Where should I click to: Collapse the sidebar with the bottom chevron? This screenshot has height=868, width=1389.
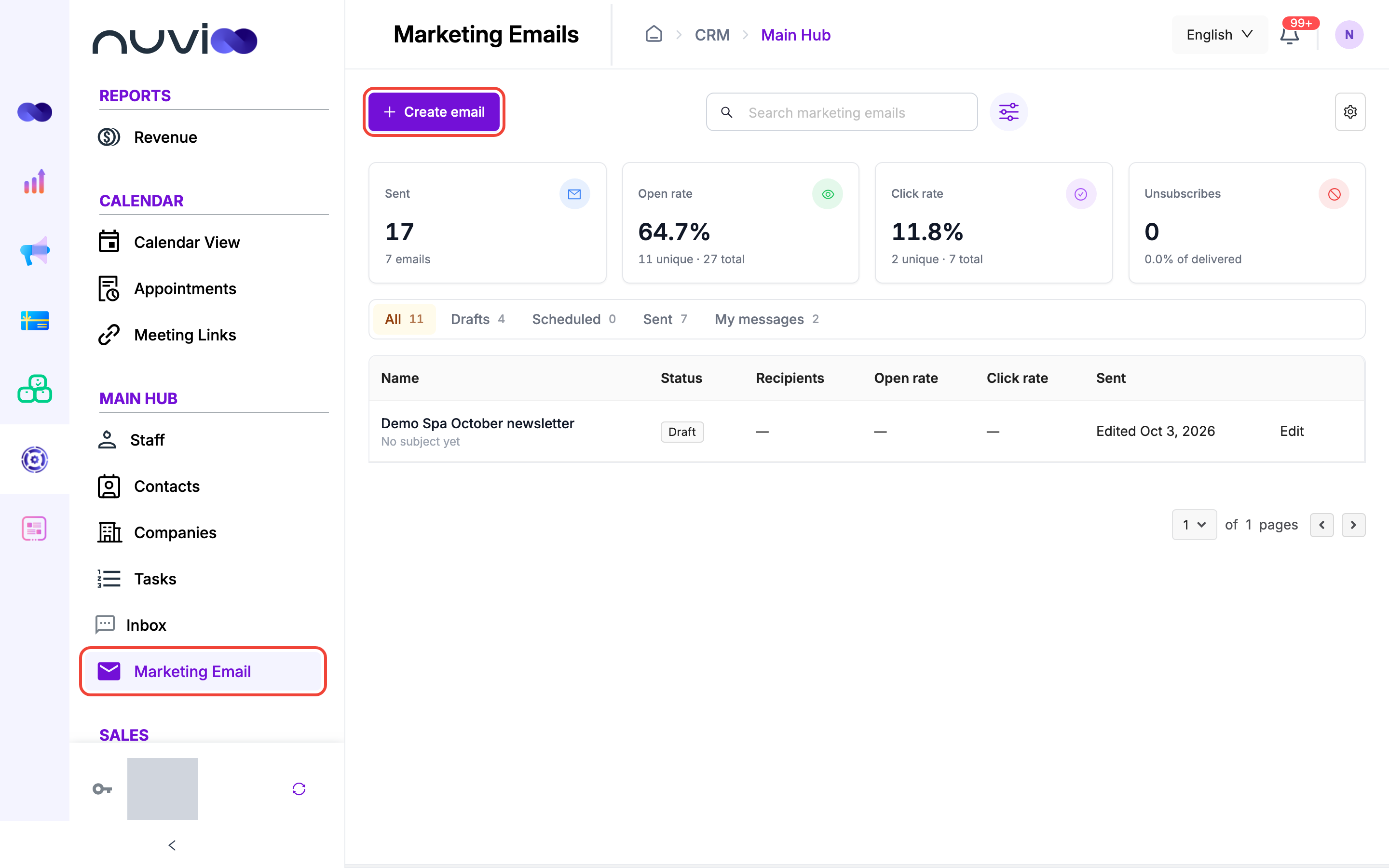tap(172, 845)
